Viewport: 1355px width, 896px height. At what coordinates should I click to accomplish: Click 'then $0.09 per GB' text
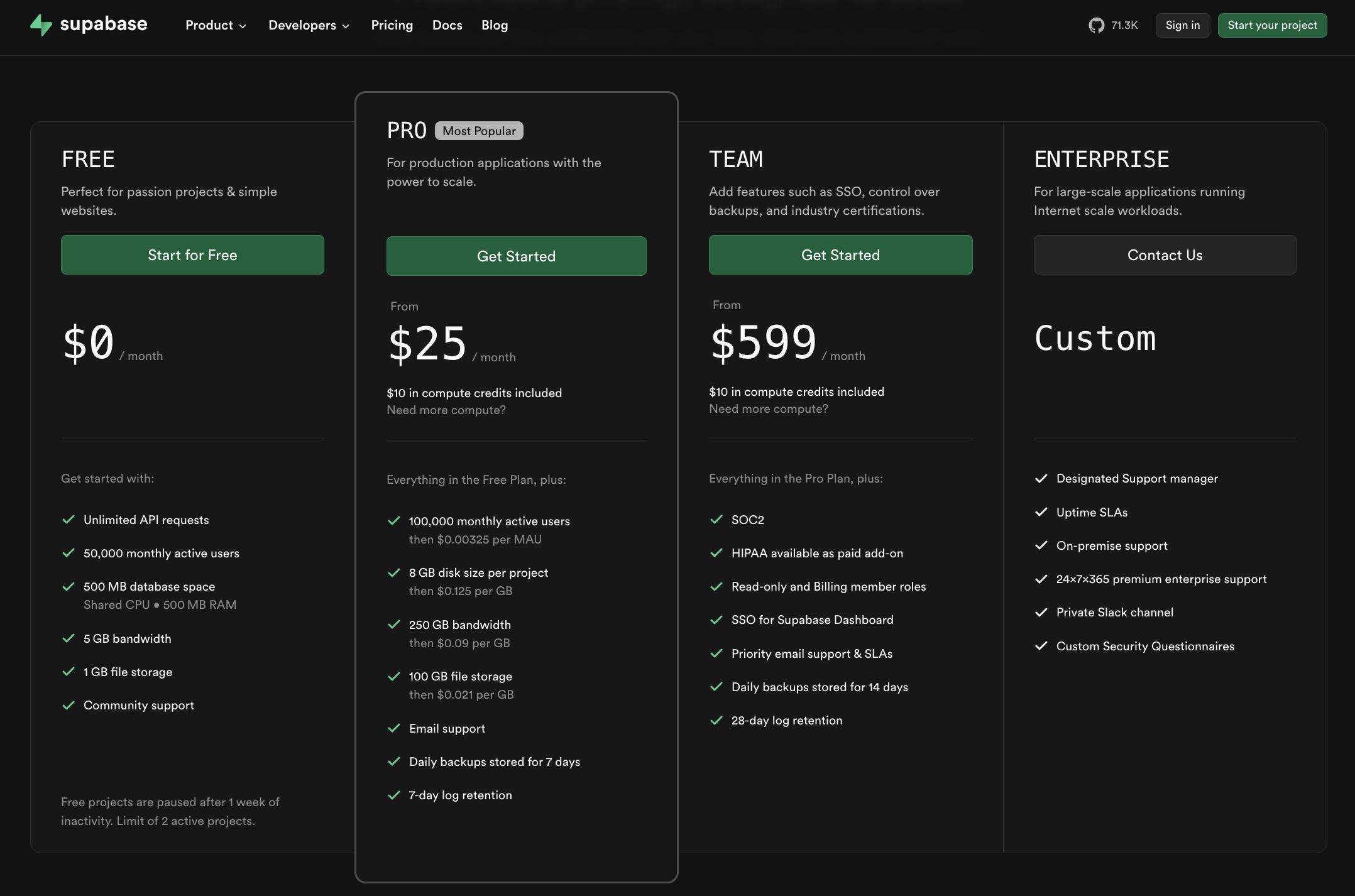point(459,643)
